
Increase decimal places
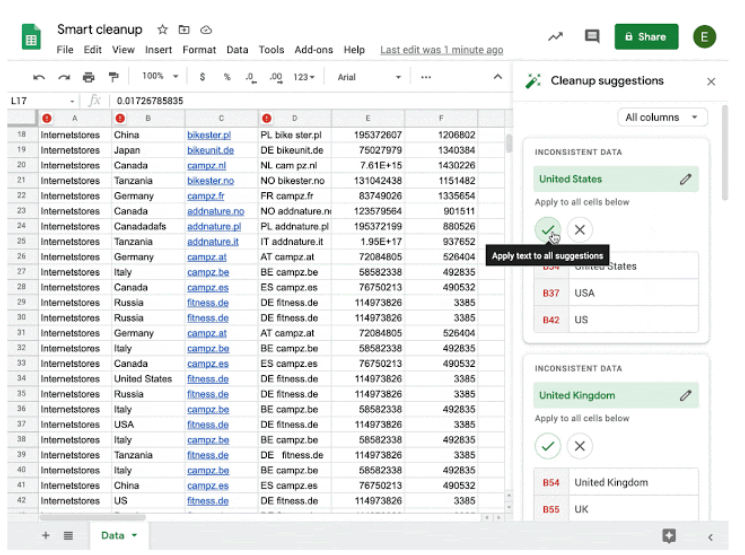(x=276, y=77)
